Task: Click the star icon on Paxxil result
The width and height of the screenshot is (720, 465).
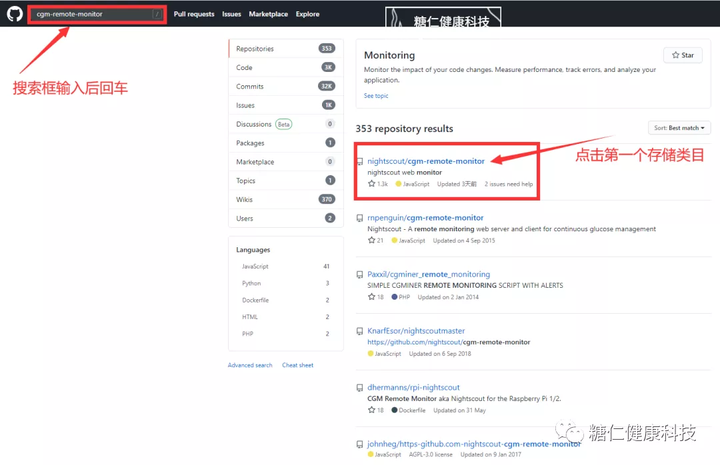Action: [371, 297]
